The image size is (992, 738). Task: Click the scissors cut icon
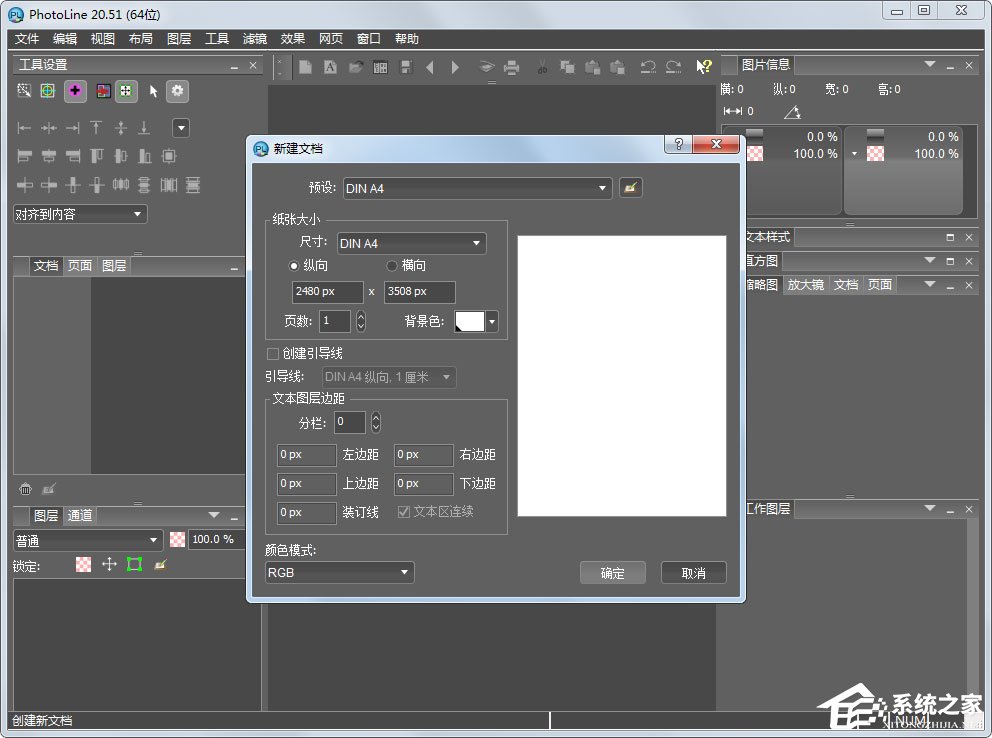pyautogui.click(x=542, y=67)
